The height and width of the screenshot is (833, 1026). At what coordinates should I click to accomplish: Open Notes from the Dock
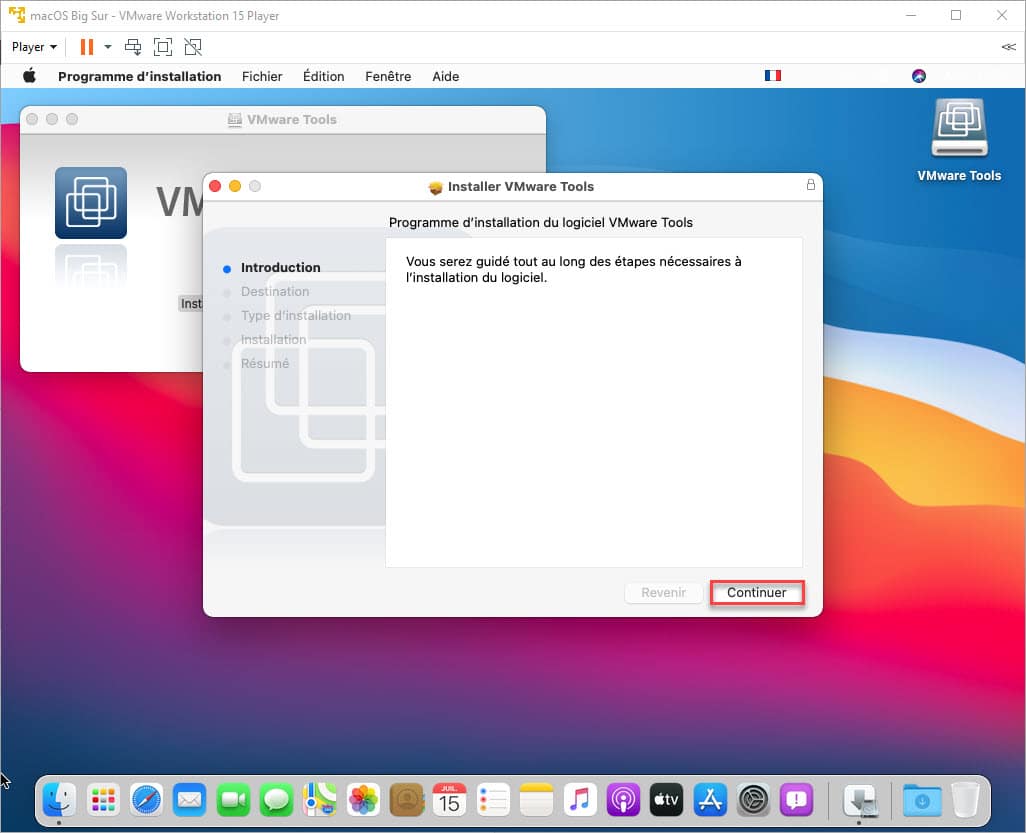tap(536, 800)
